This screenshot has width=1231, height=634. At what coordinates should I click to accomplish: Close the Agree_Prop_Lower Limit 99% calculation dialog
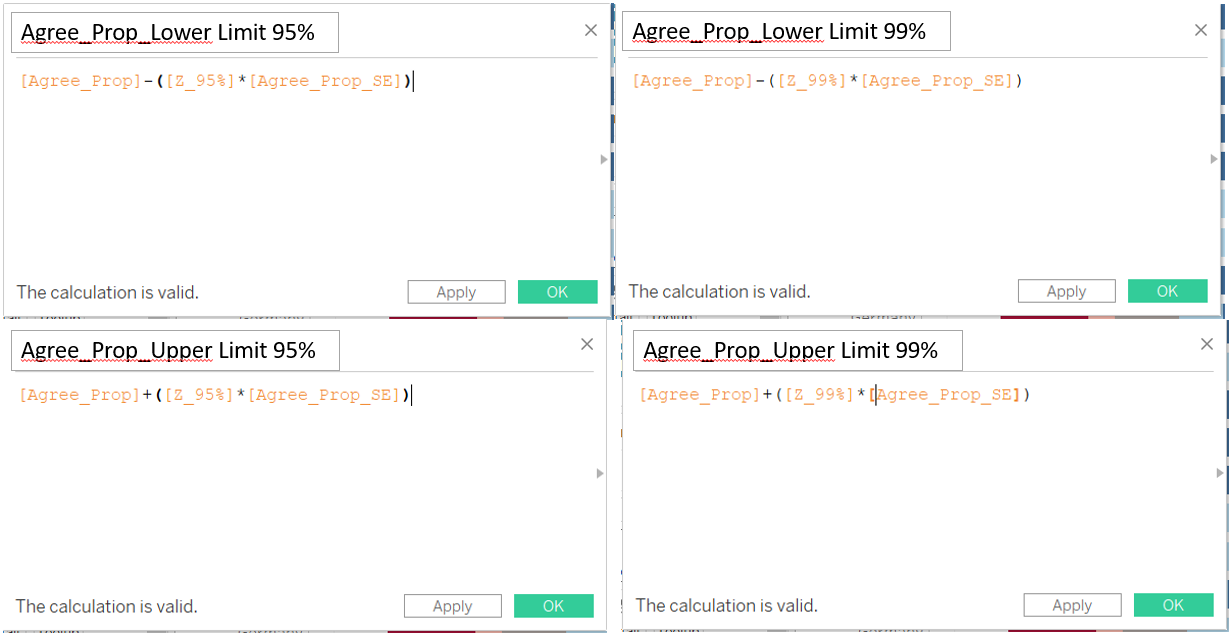click(x=1201, y=31)
